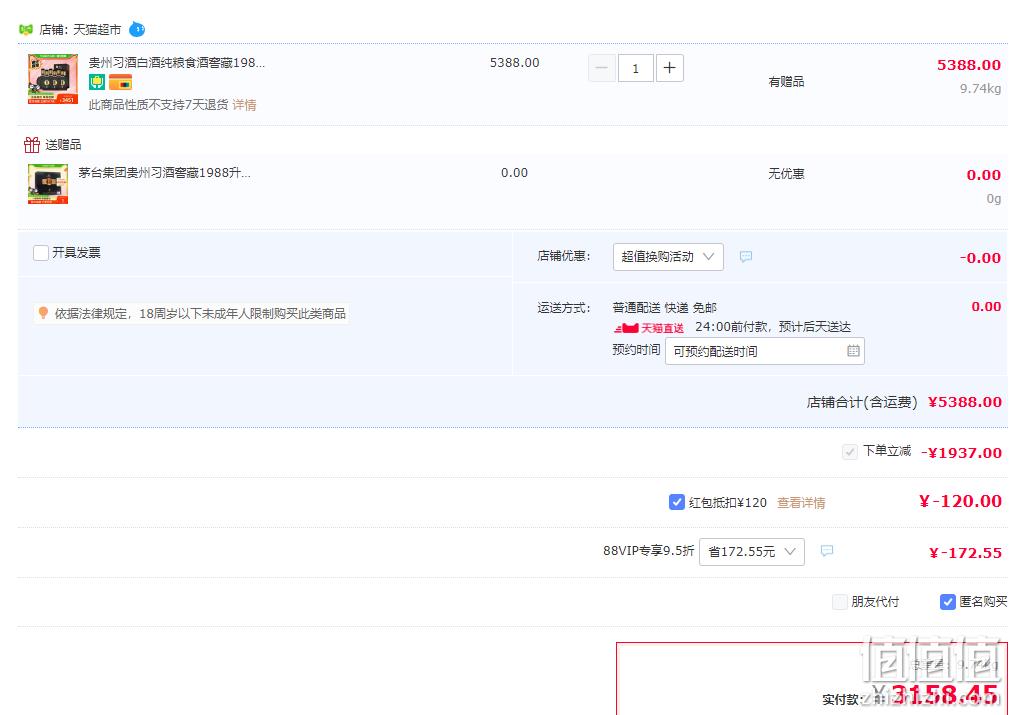Click the 9.74kg weight value
Image resolution: width=1010 pixels, height=715 pixels.
[980, 89]
